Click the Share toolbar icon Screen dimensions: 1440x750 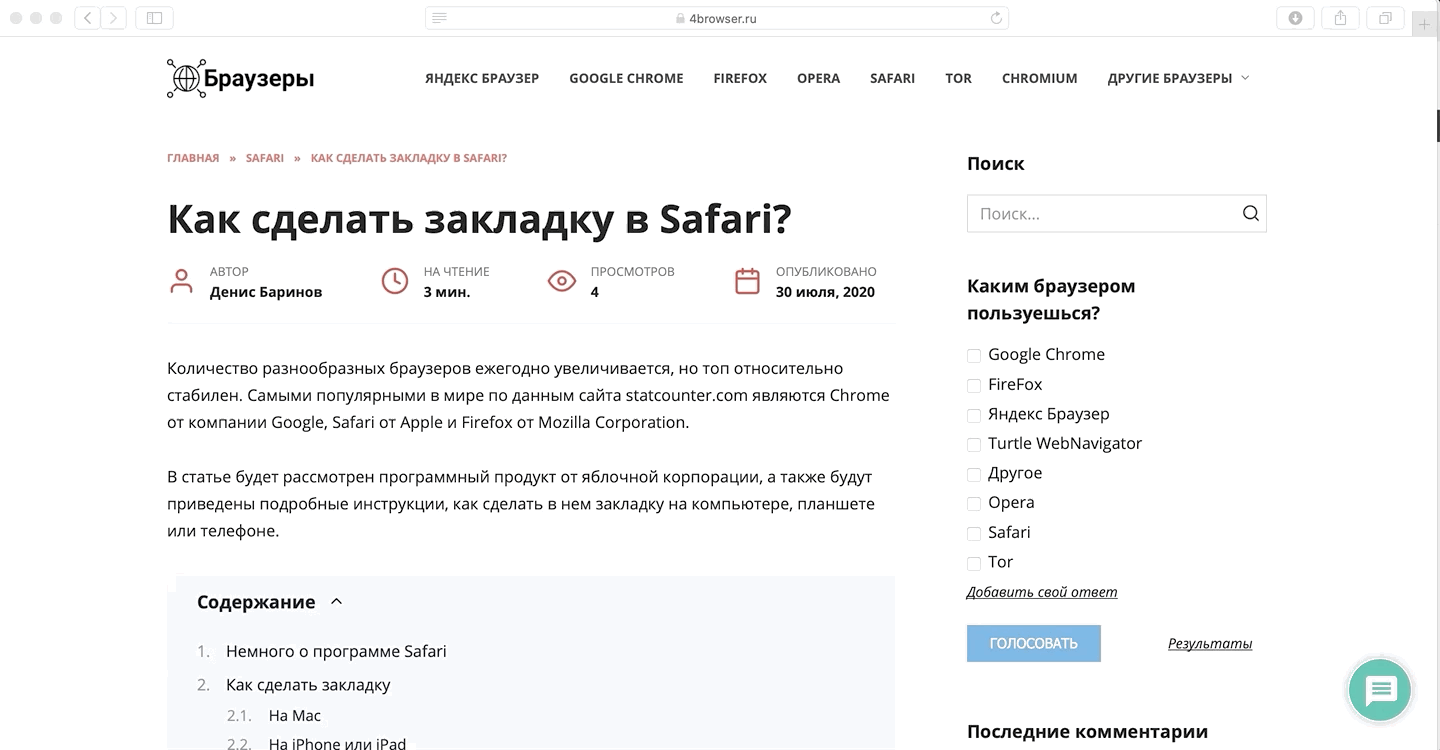(1340, 18)
